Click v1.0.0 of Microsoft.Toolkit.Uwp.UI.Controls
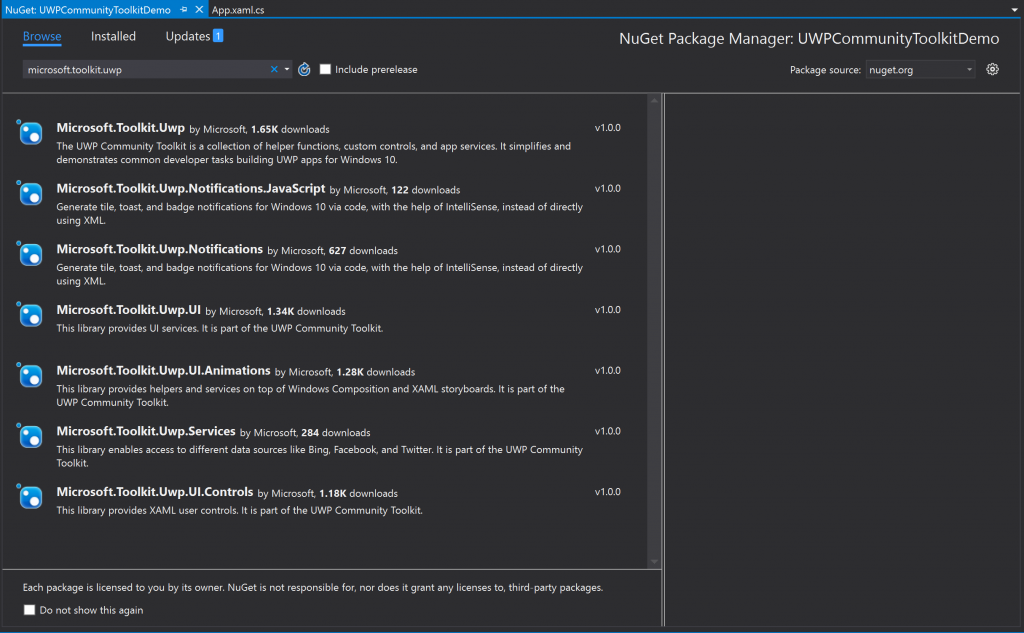The width and height of the screenshot is (1024, 633). pos(607,492)
